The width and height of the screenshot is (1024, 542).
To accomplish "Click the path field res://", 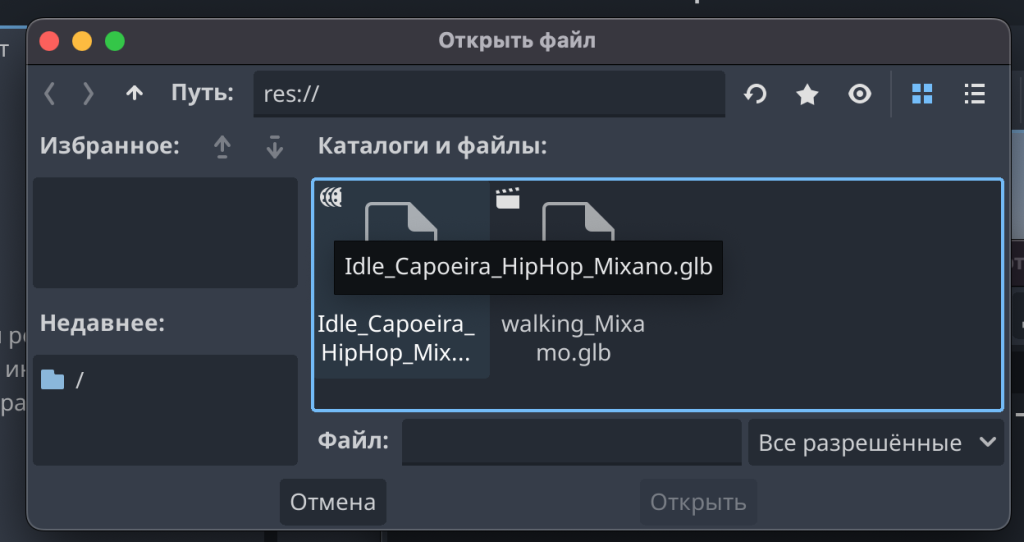I will point(488,94).
